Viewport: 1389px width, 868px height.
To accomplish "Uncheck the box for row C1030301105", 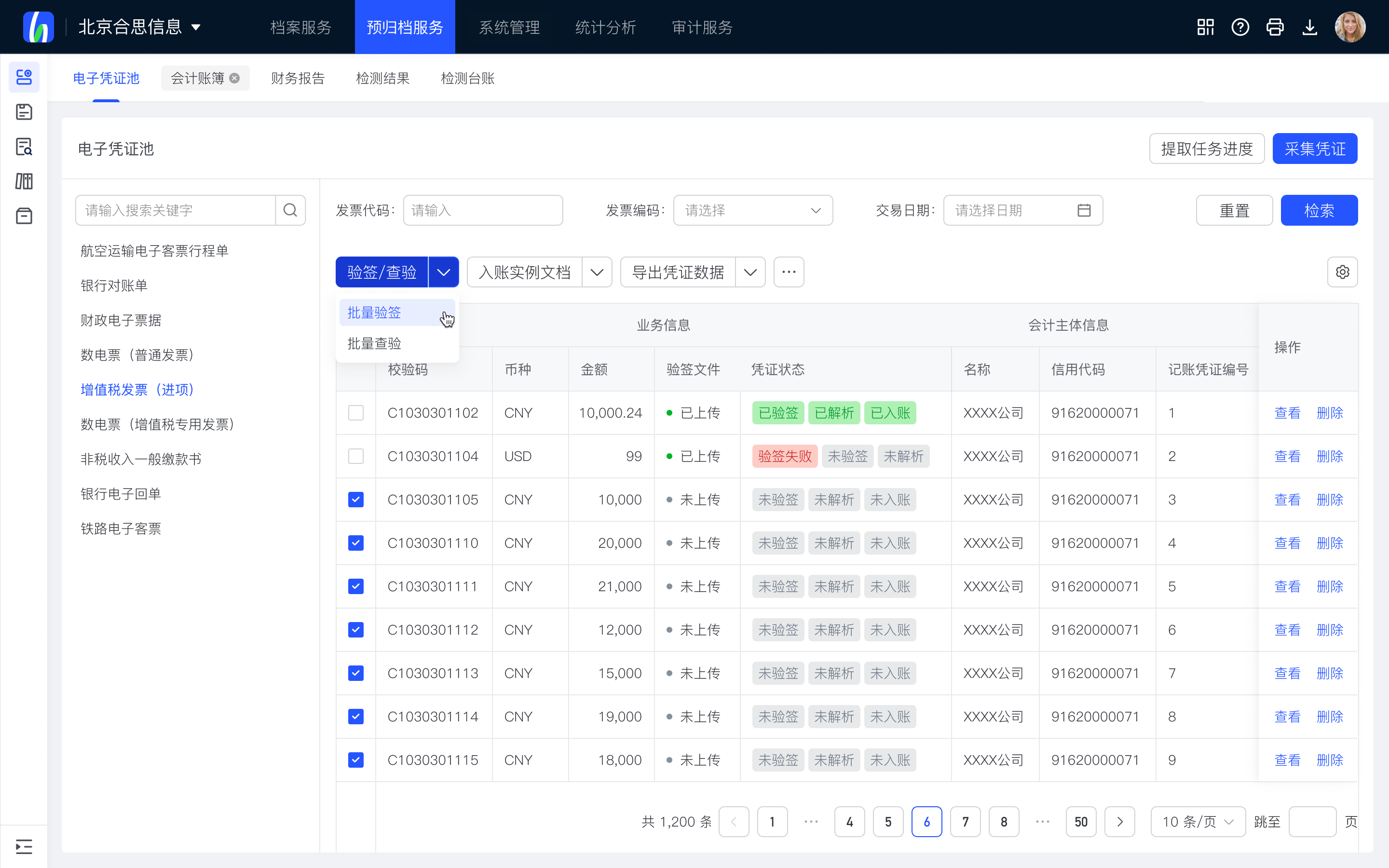I will 356,500.
